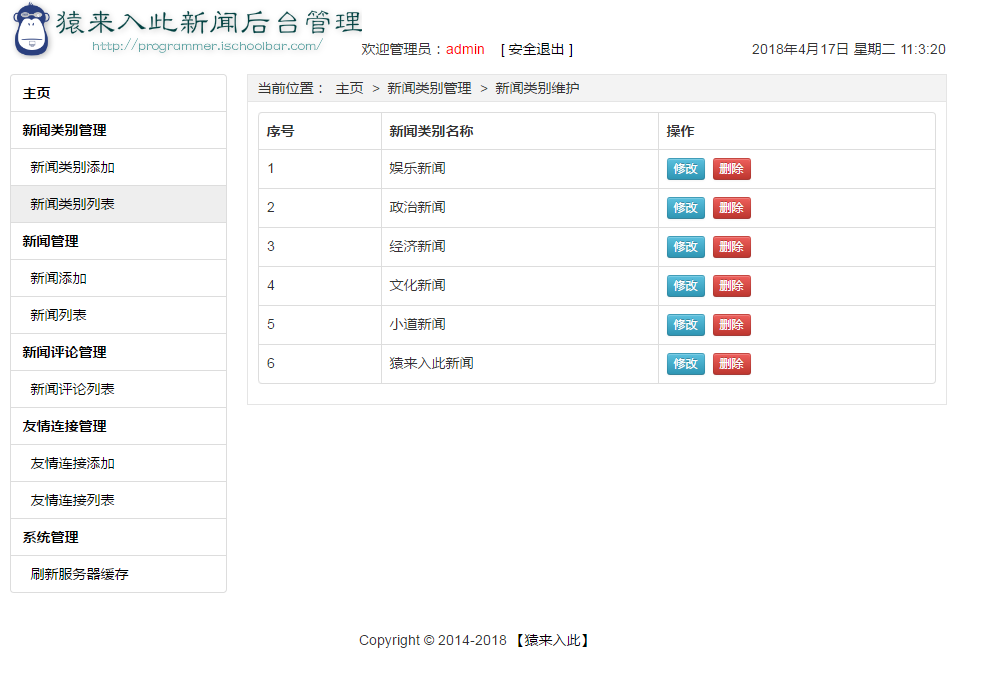This screenshot has width=1008, height=677.
Task: Click the 猿来入此新闻后台管理 title
Action: pos(209,23)
